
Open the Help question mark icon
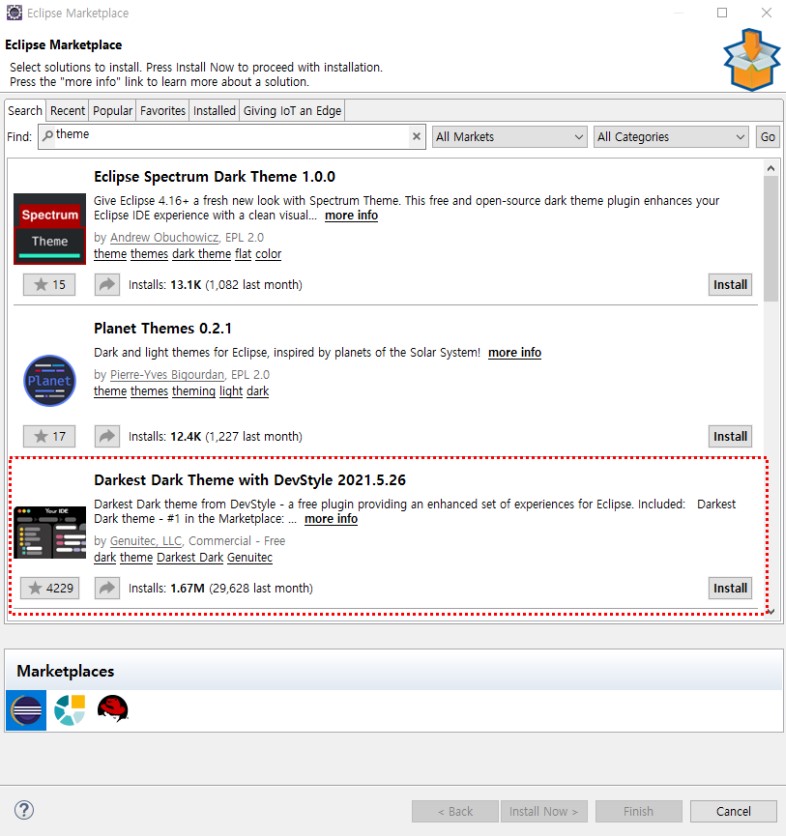point(24,810)
